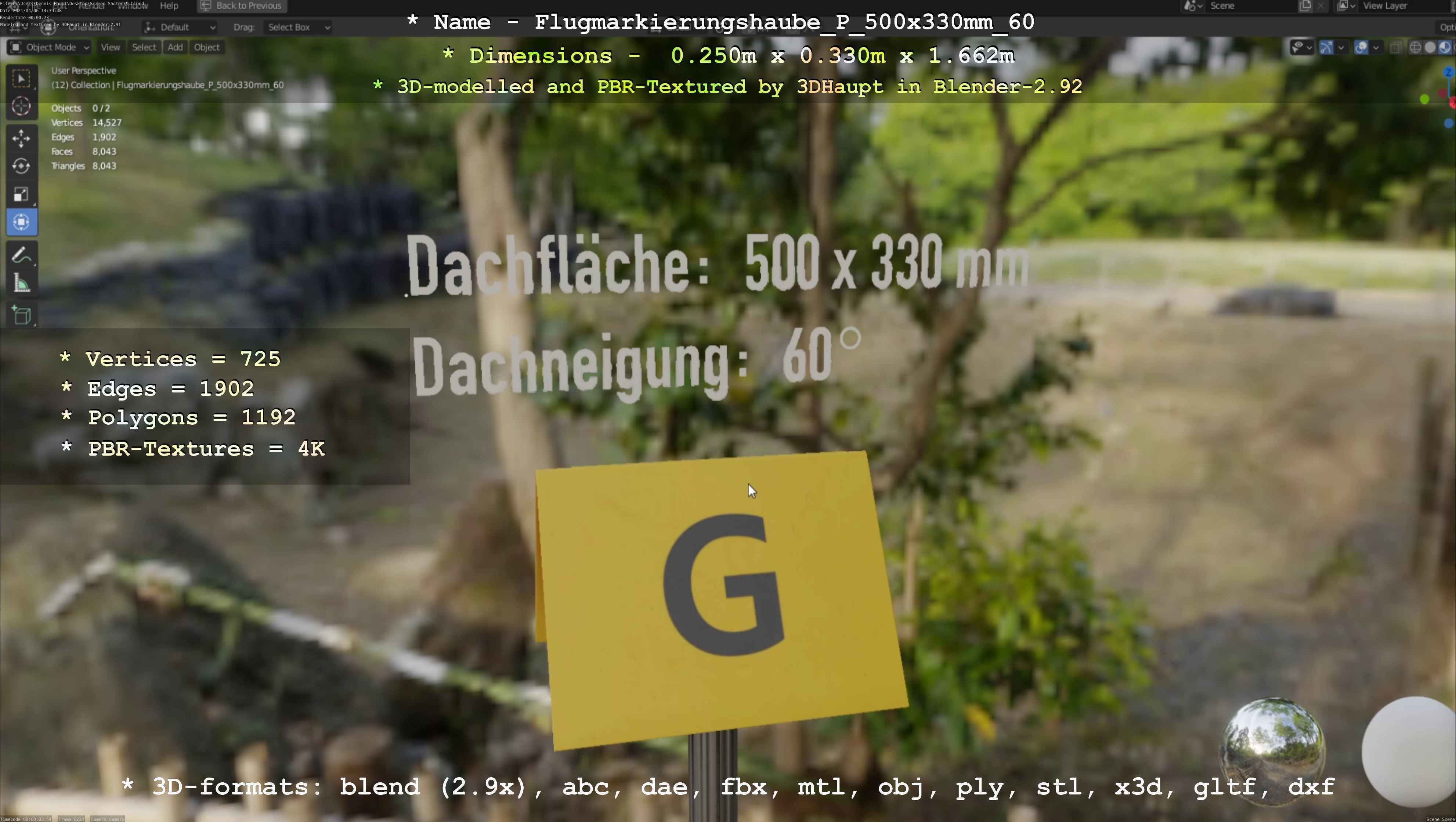Select the Rotate tool

21,166
